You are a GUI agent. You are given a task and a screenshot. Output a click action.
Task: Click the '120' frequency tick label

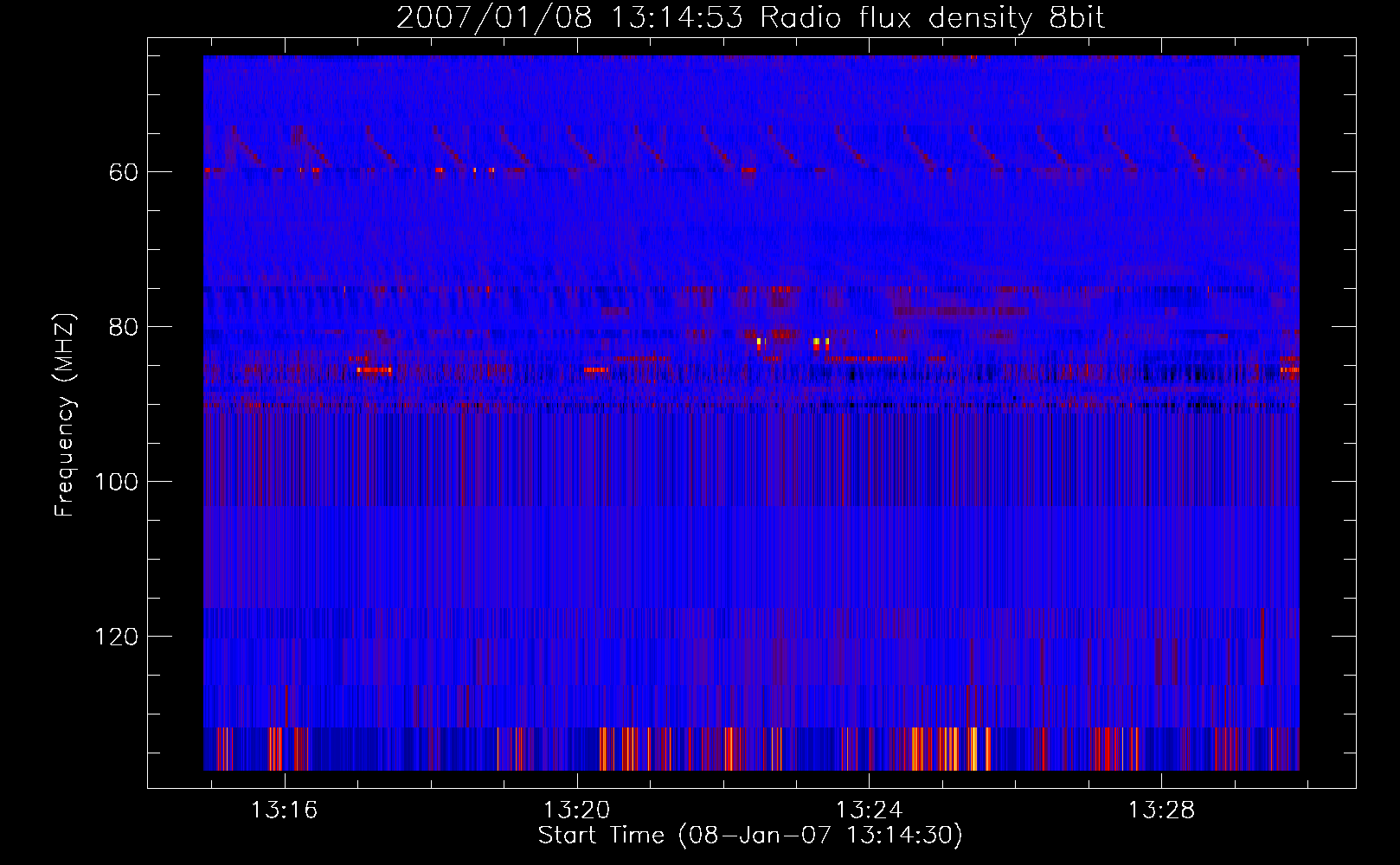(116, 637)
